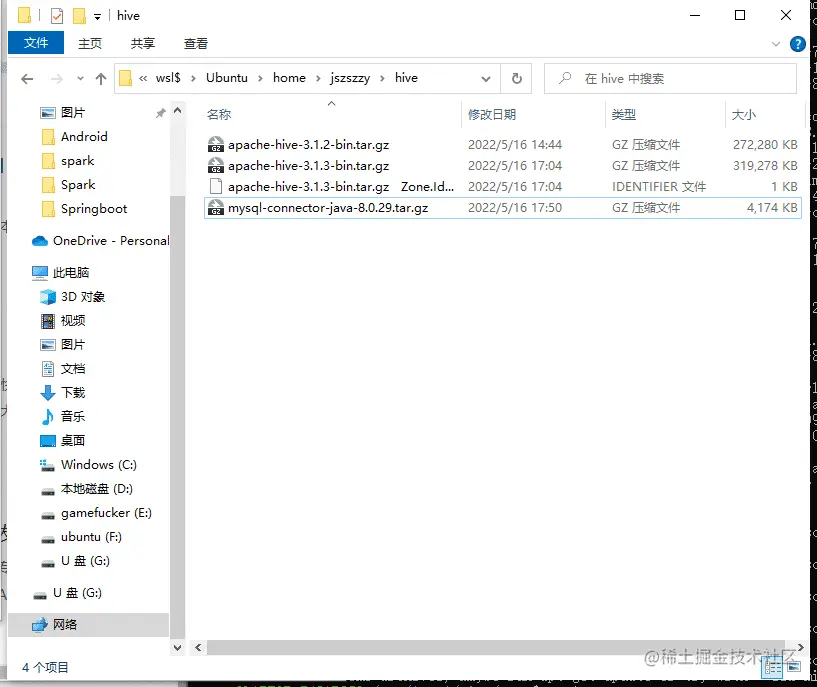This screenshot has width=817, height=687.
Task: Click the horizontal scrollbar left arrow
Action: pyautogui.click(x=199, y=647)
